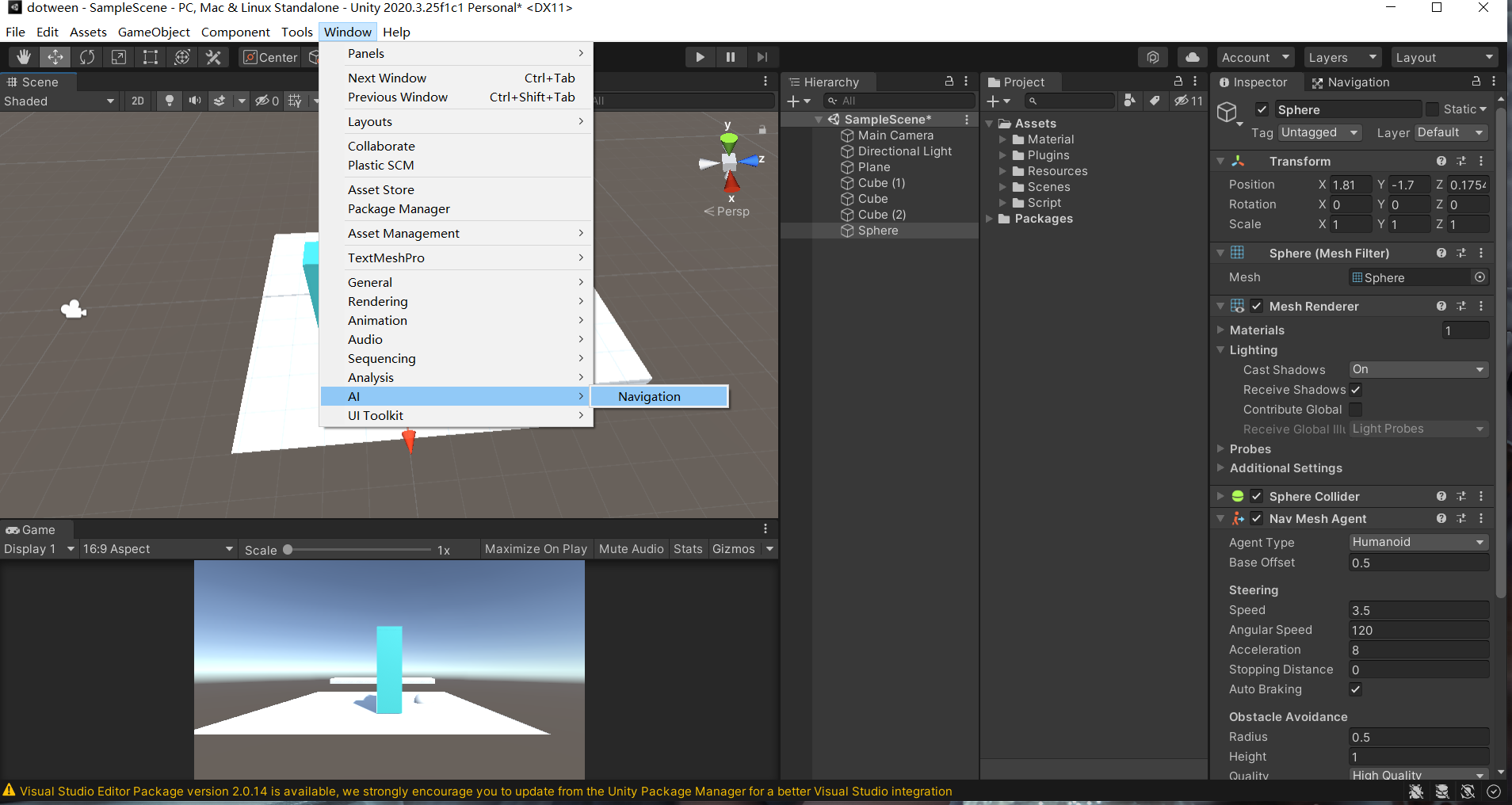This screenshot has height=805, width=1512.
Task: Open the Layer Default dropdown
Action: pyautogui.click(x=1450, y=132)
